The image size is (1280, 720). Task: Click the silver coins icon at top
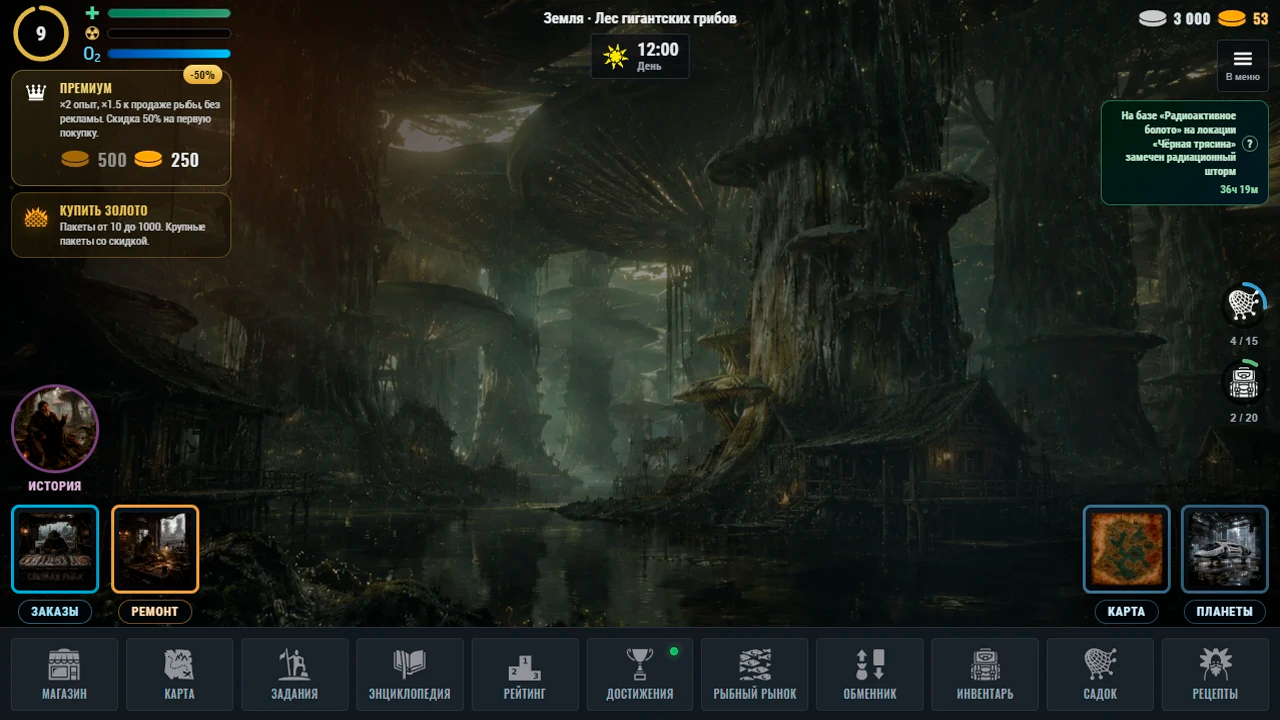[x=1153, y=19]
